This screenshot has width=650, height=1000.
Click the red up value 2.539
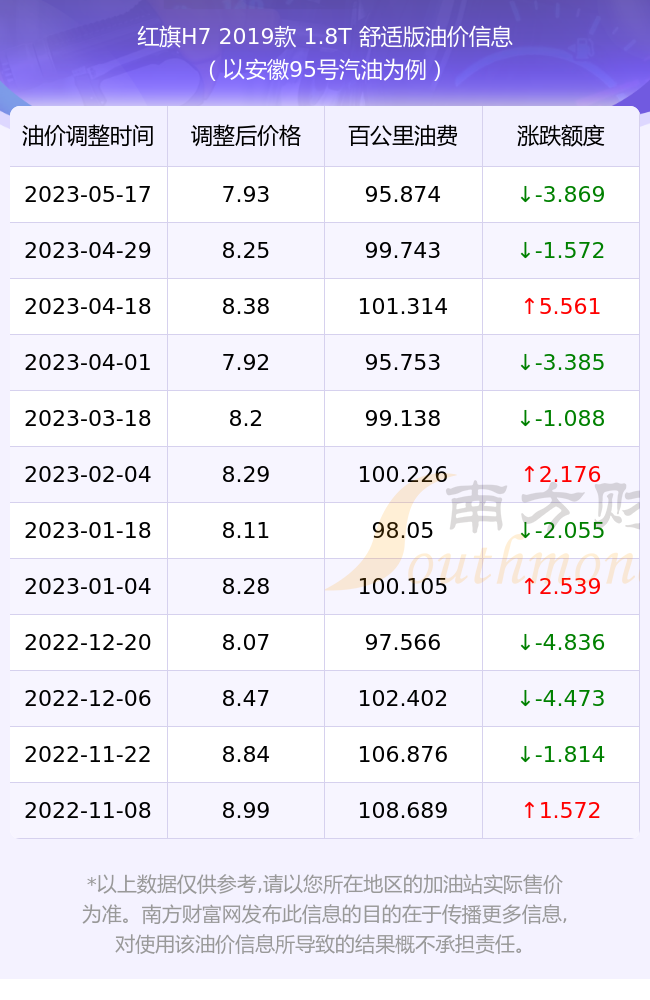click(561, 586)
